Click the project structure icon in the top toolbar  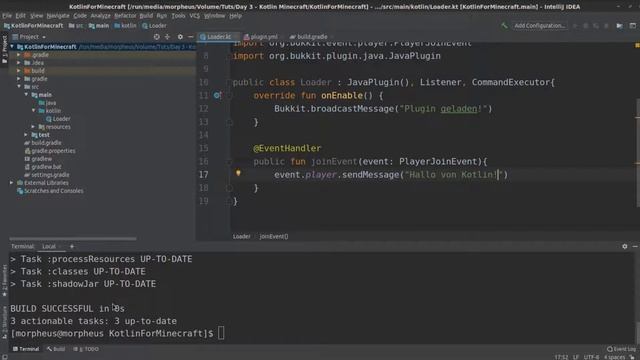click(619, 26)
